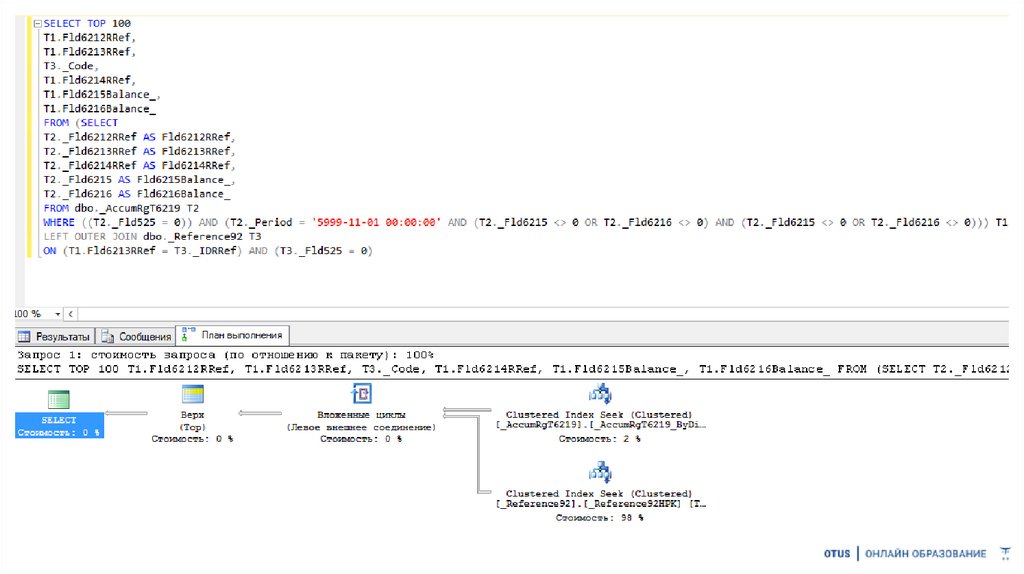The width and height of the screenshot is (1024, 574).
Task: Click the date string '5999-11-01 00:00:00' in query
Action: tap(377, 222)
